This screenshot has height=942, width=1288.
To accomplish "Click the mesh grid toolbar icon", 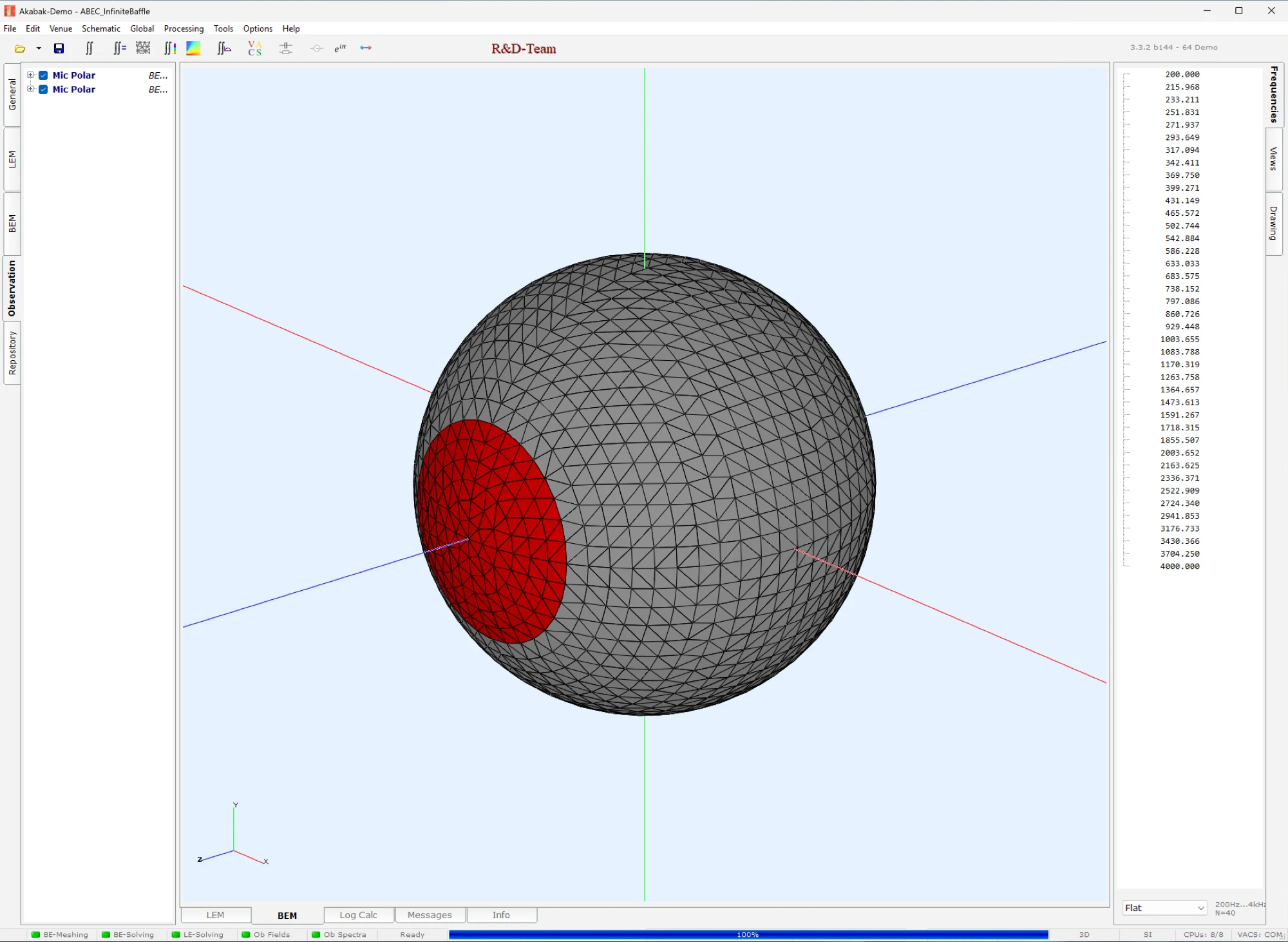I will pyautogui.click(x=143, y=48).
